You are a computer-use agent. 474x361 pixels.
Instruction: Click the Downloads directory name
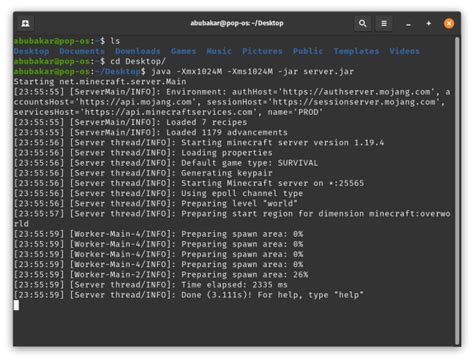(138, 51)
